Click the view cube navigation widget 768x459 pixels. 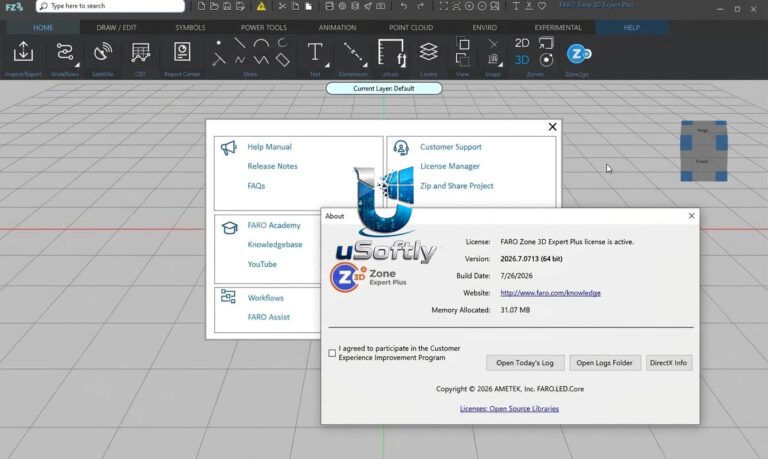tap(703, 151)
